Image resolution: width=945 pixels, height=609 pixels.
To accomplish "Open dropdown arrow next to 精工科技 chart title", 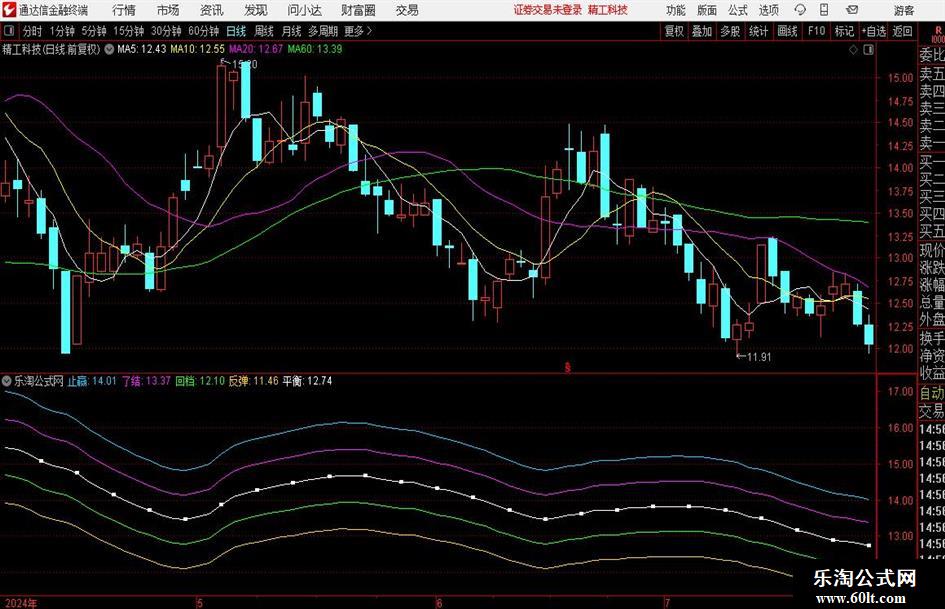I will click(x=109, y=49).
